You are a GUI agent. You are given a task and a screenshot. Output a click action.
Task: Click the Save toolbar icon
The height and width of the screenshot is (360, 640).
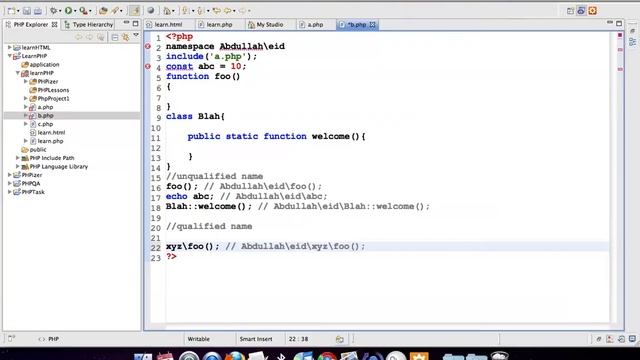pos(27,11)
